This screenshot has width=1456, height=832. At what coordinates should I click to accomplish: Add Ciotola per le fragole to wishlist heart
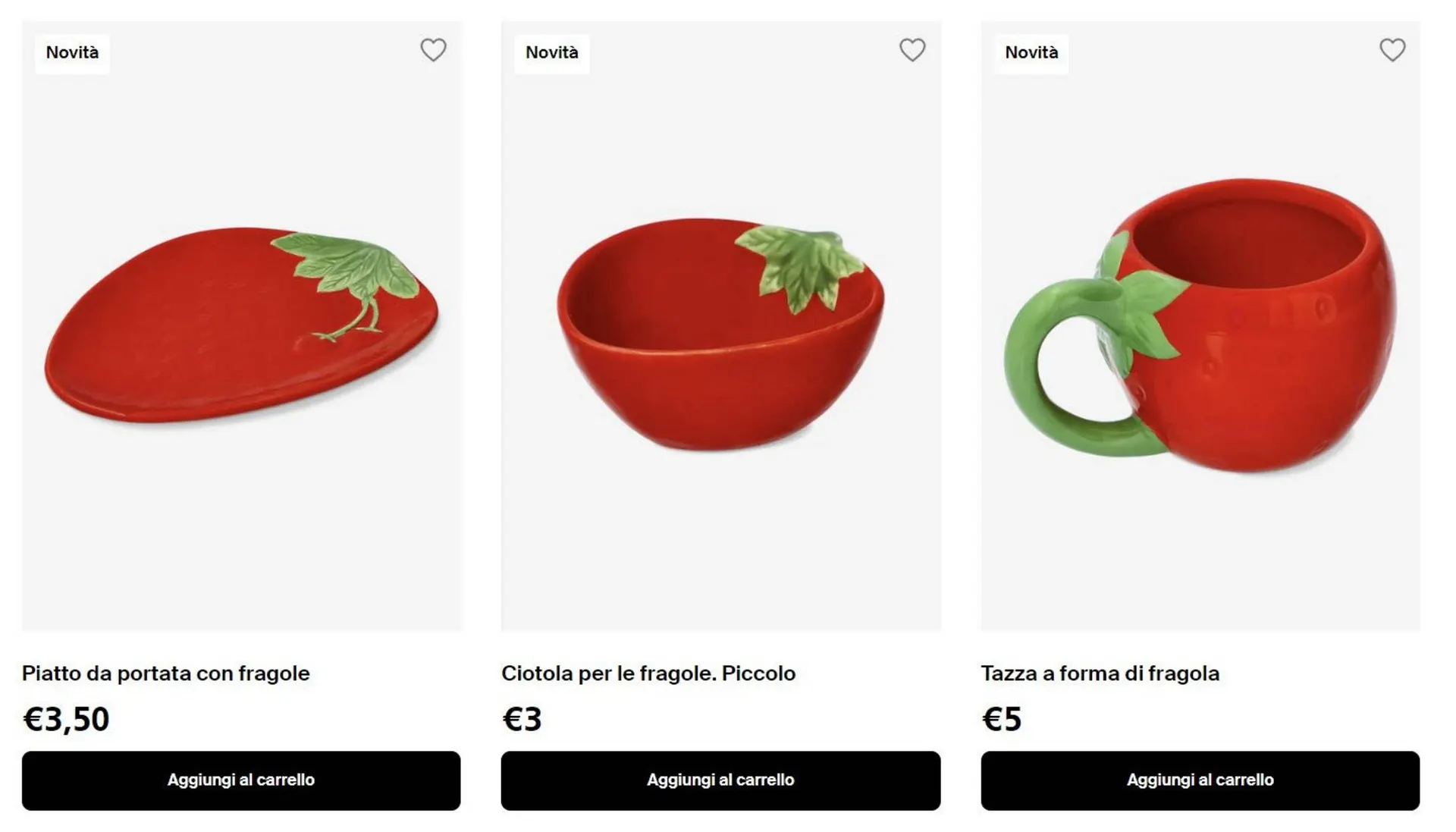[x=912, y=50]
